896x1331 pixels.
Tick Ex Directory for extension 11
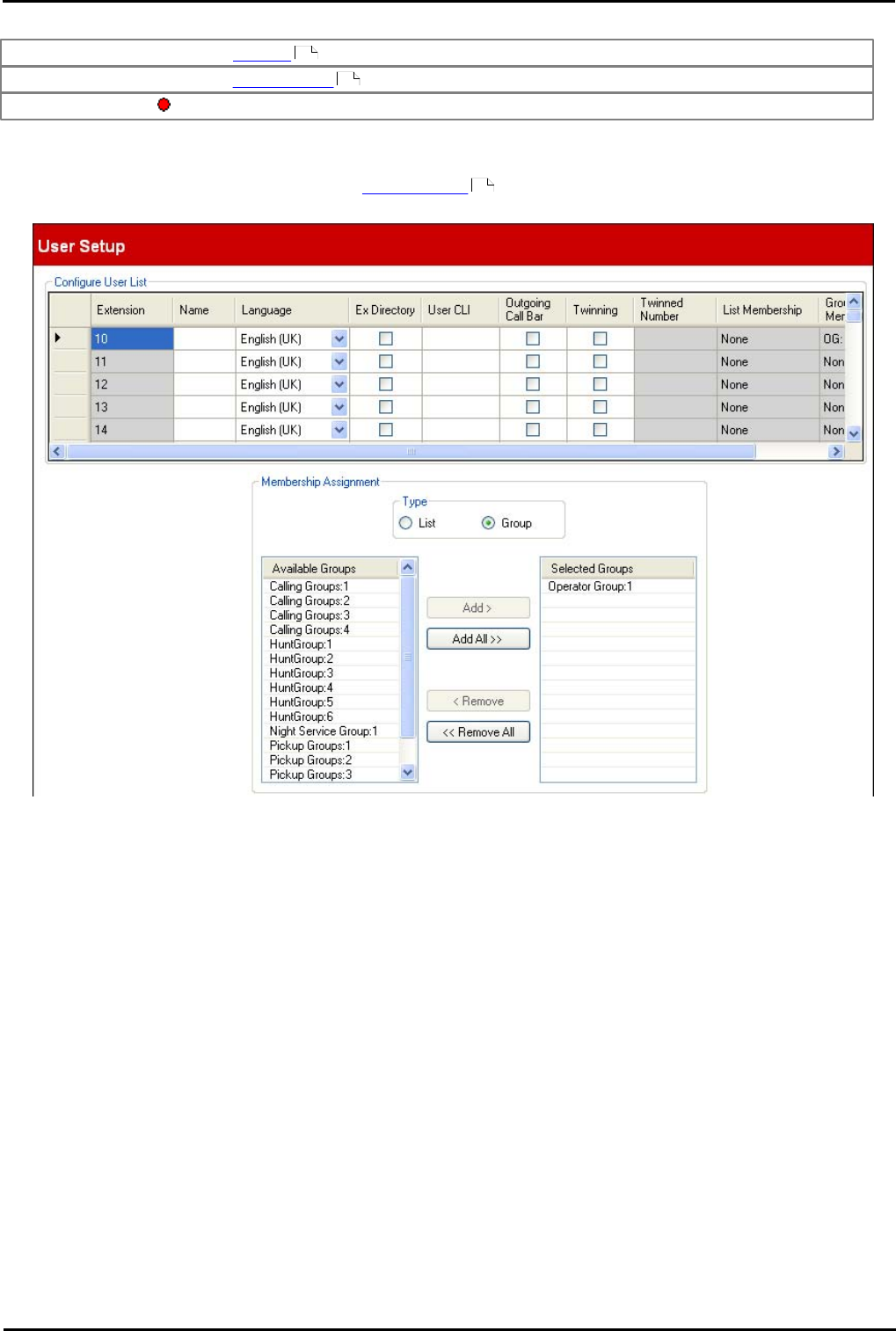pos(385,361)
